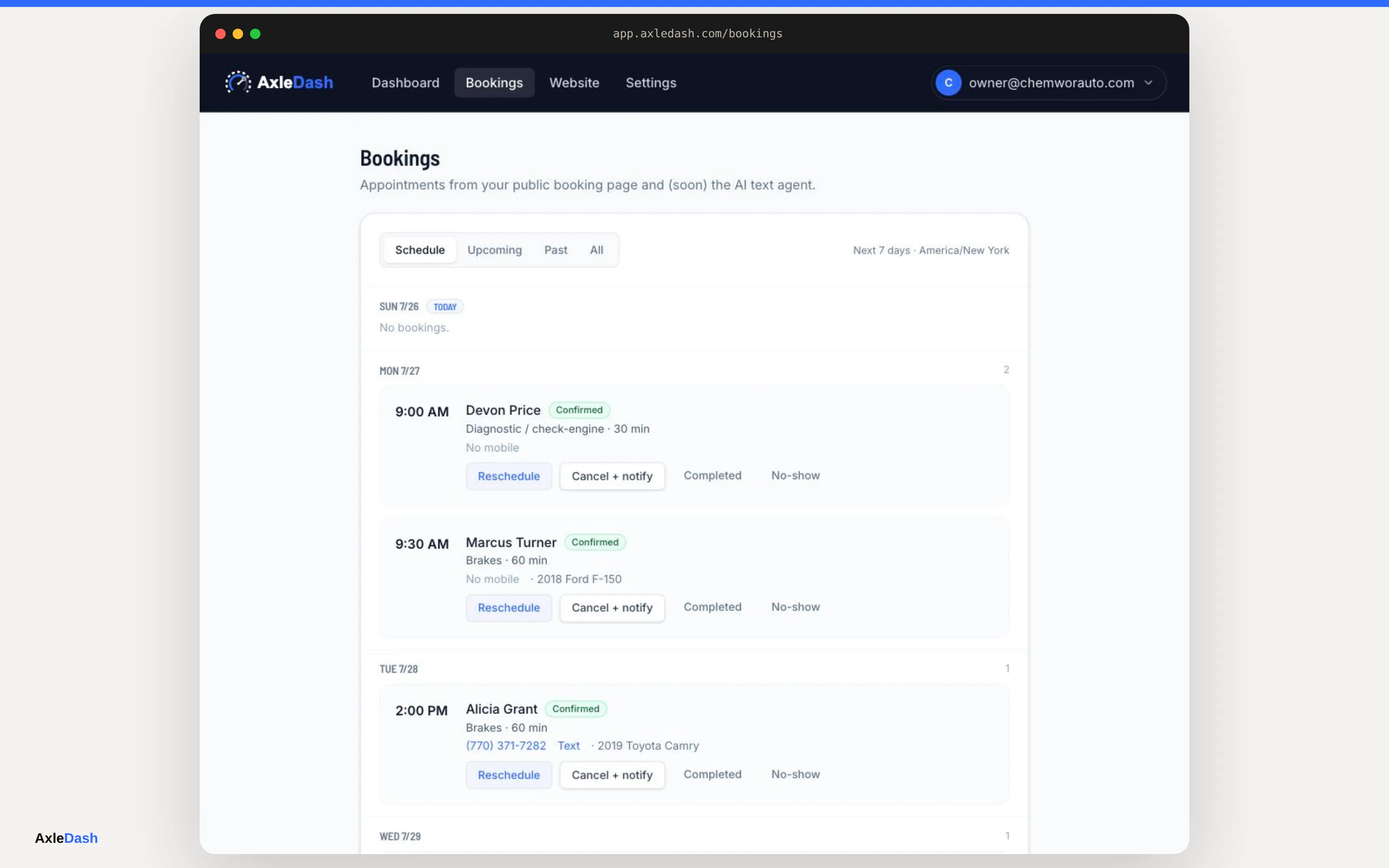Reschedule Marcus Turner's 9:30 AM booking
This screenshot has width=1389, height=868.
point(509,607)
